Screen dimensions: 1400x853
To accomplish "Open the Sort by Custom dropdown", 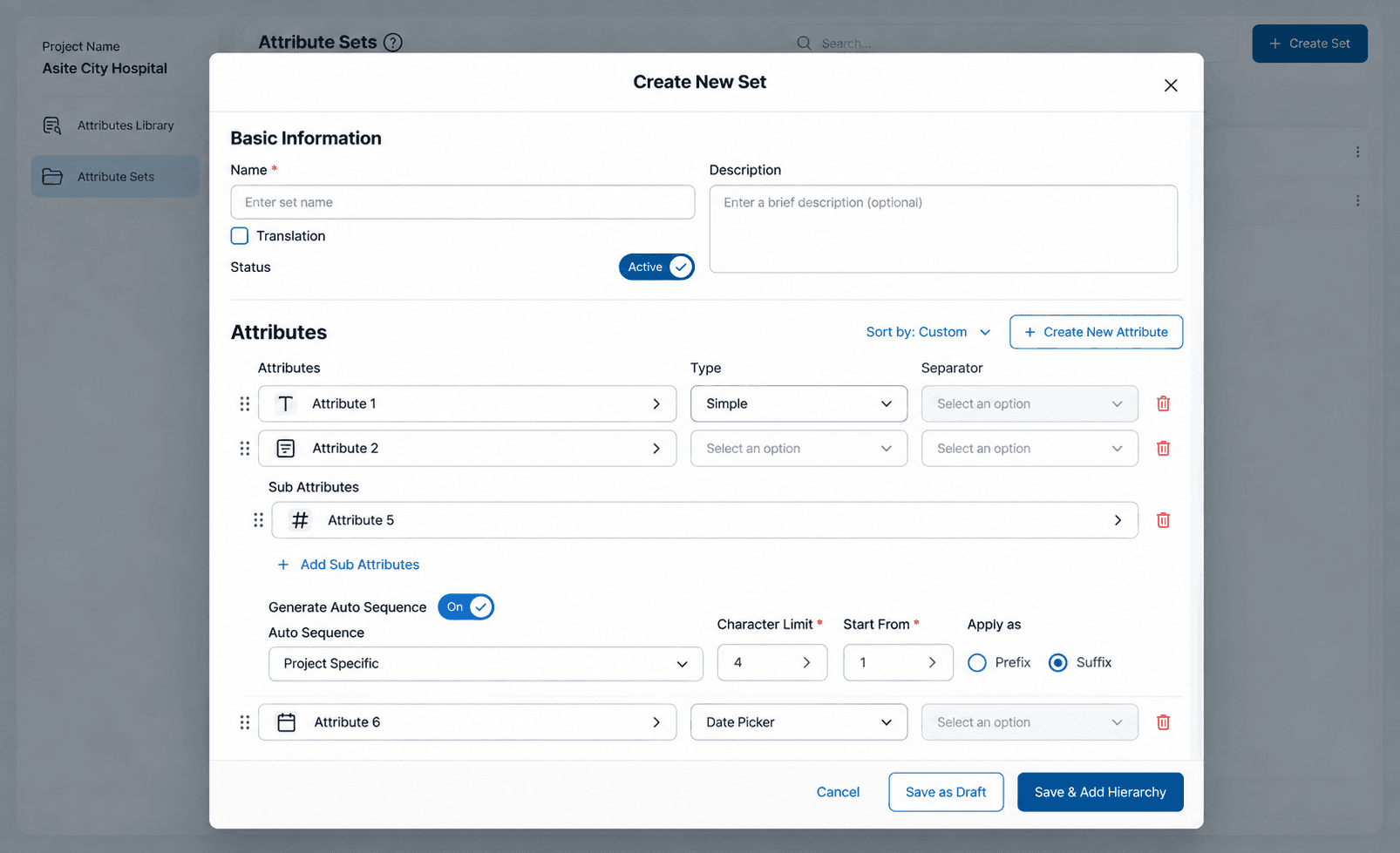I will [928, 332].
